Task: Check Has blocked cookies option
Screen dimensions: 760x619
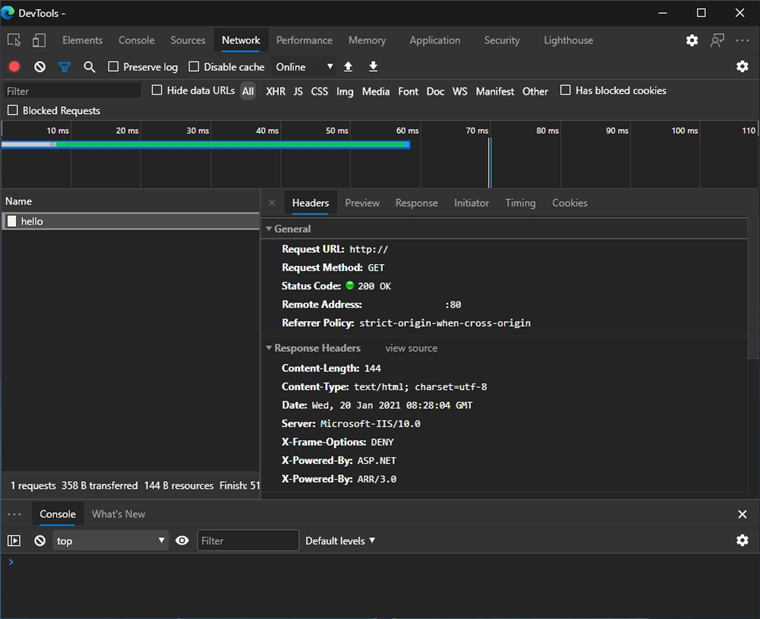Action: [x=565, y=90]
